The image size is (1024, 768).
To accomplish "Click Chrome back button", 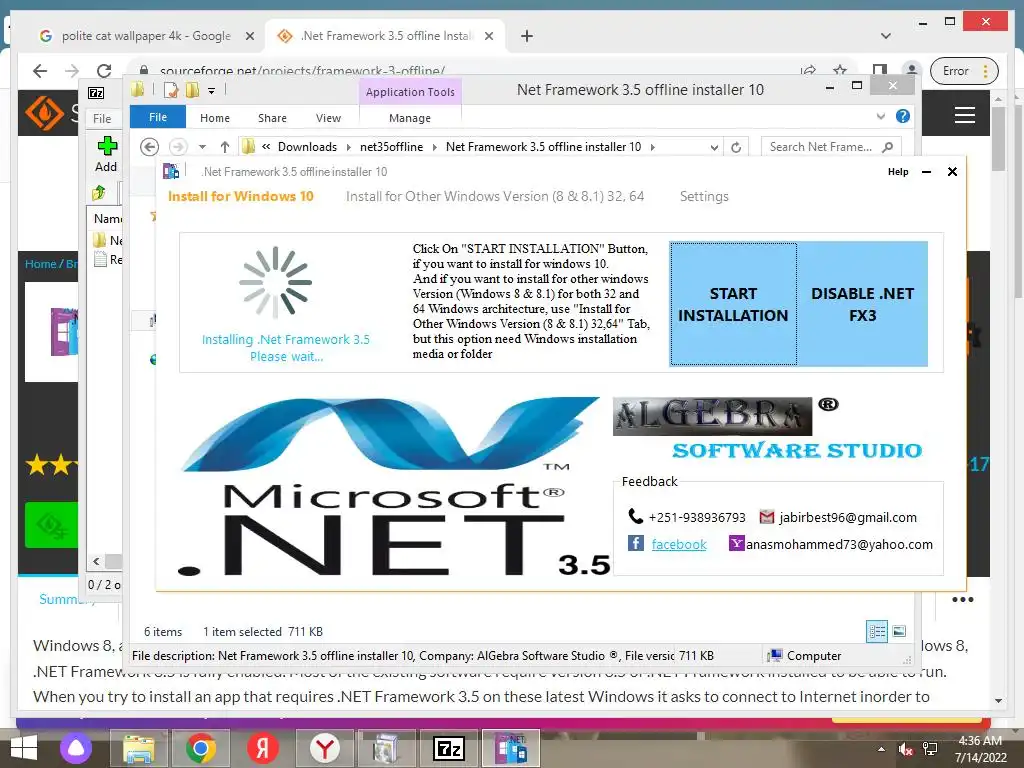I will coord(40,71).
